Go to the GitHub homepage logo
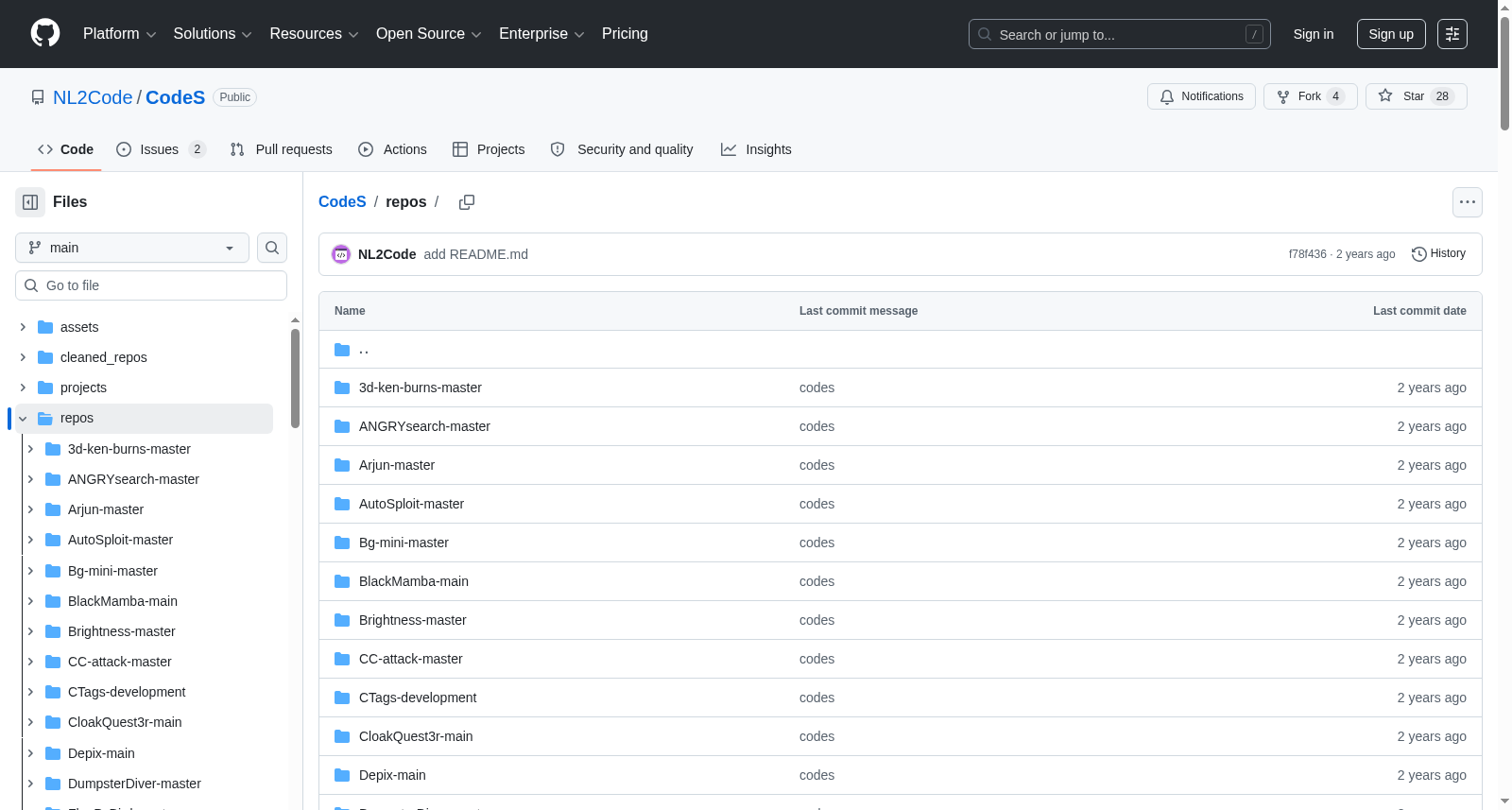Screen dimensions: 1512x810 click(x=45, y=33)
